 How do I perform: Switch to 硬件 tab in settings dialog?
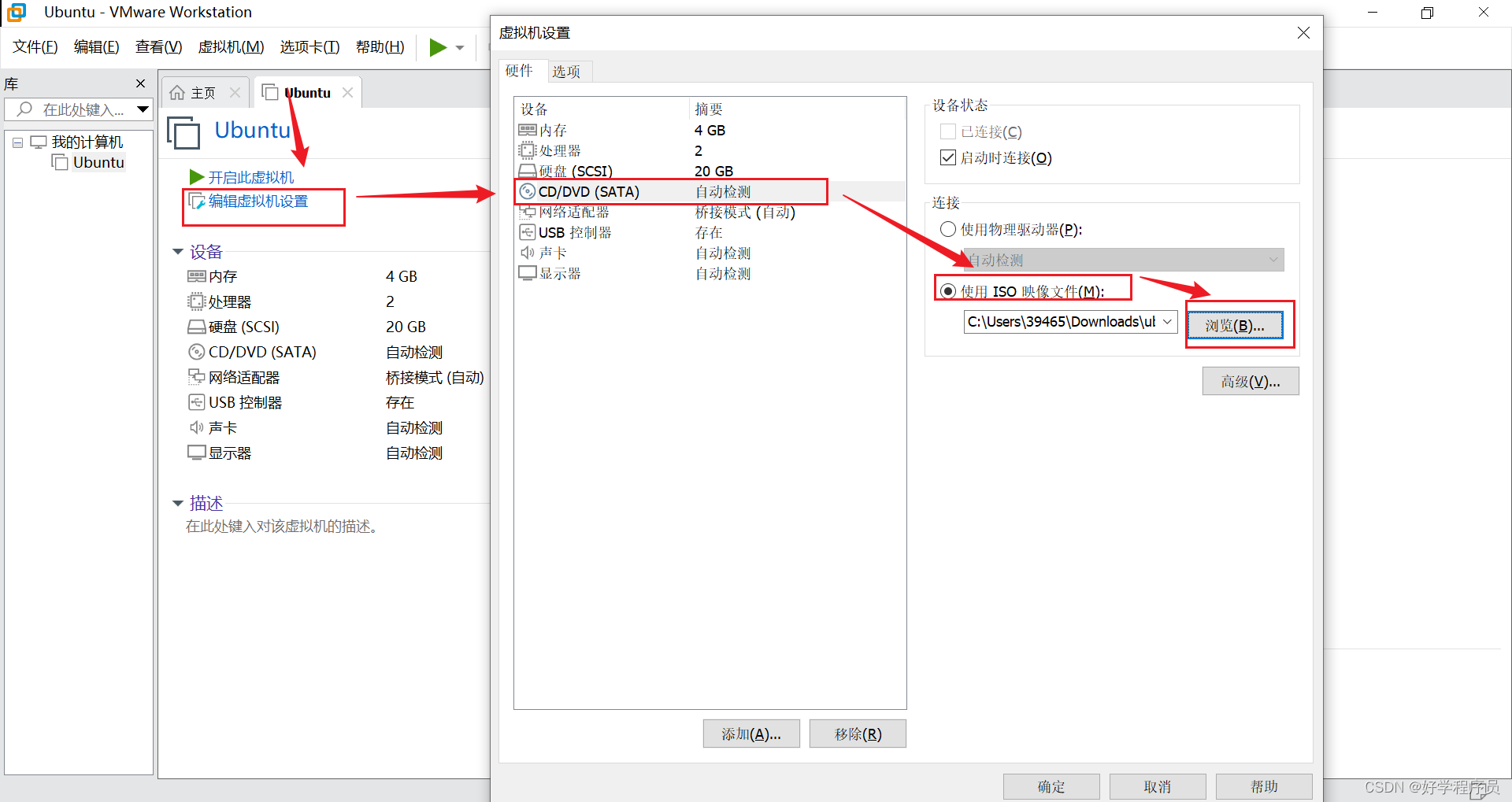[x=519, y=71]
